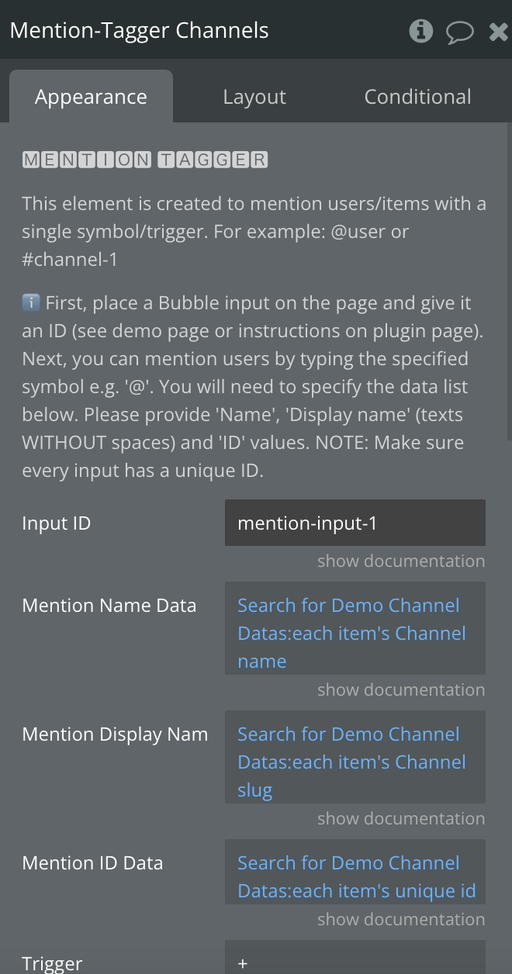Viewport: 512px width, 974px height.
Task: Click the Input ID field
Action: [x=355, y=523]
